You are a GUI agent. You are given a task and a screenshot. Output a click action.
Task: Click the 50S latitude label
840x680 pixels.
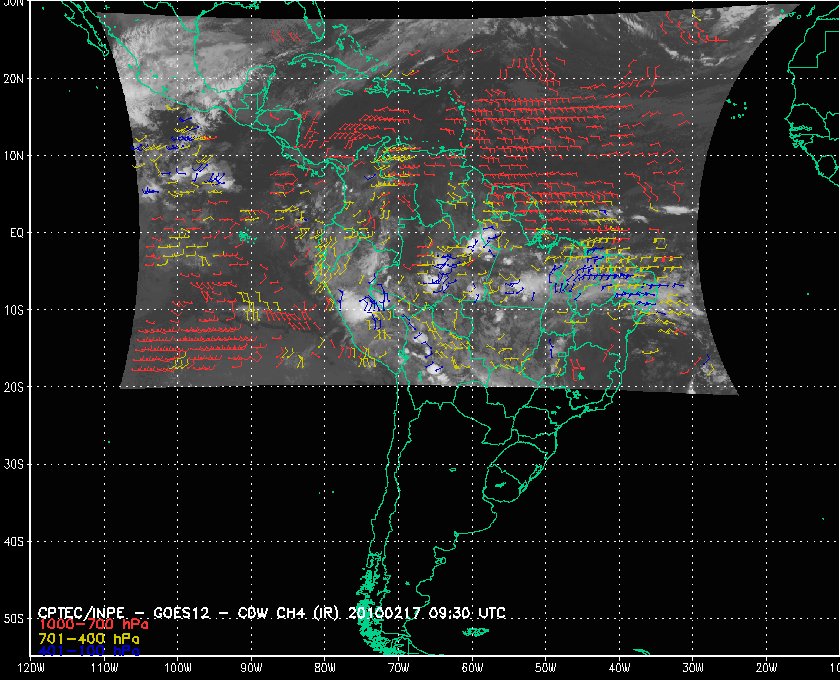13,619
